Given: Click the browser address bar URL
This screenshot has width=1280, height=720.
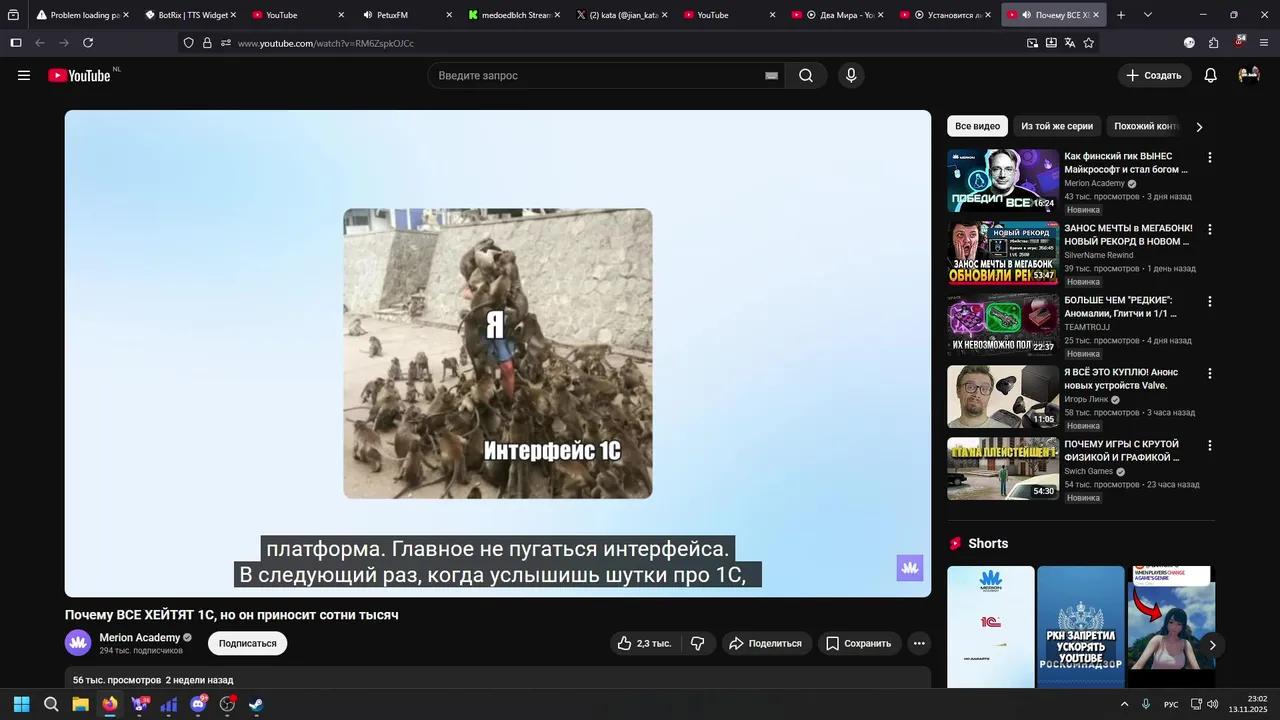Looking at the screenshot, I should [x=326, y=43].
